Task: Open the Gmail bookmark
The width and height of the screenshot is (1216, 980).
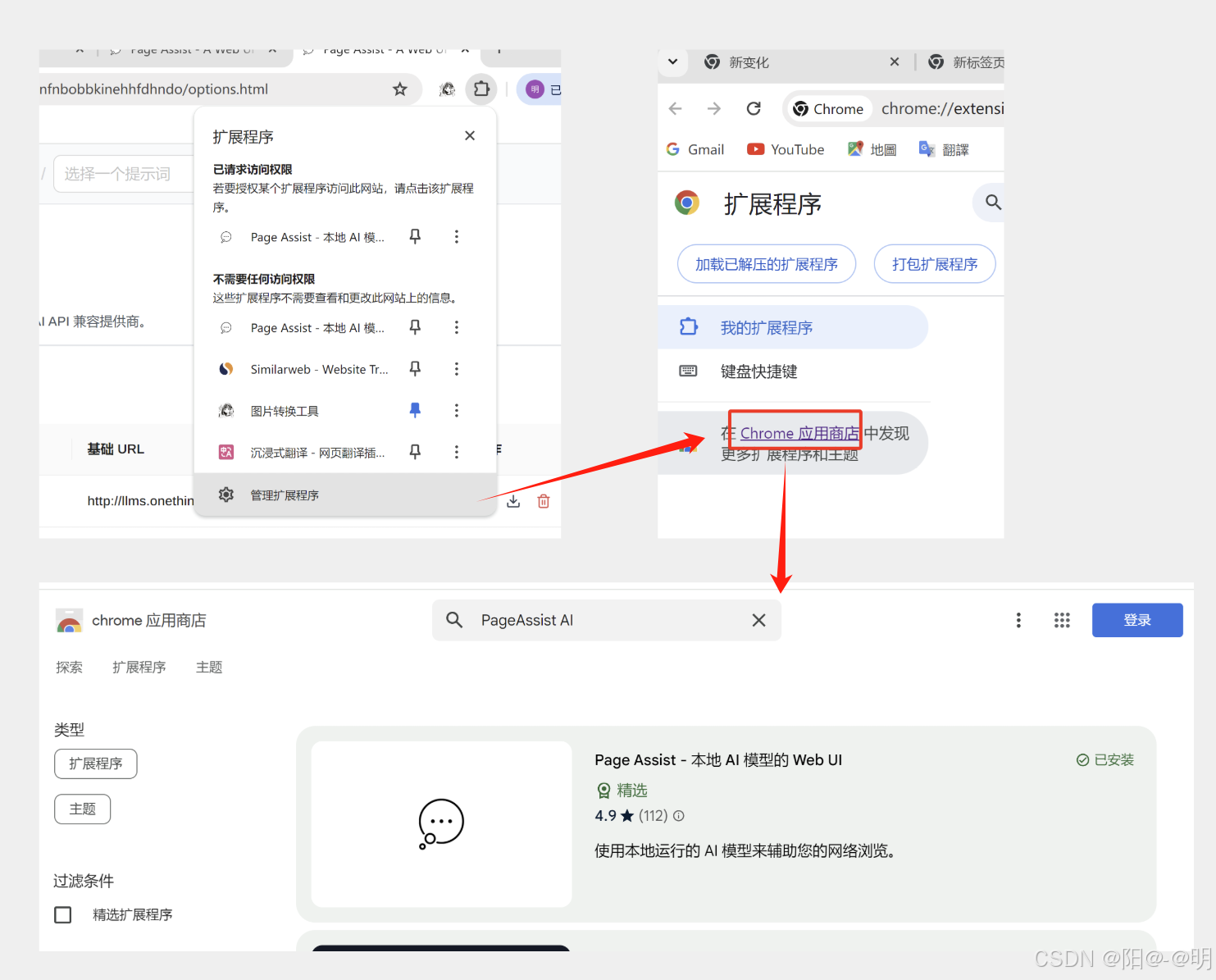Action: click(x=695, y=149)
